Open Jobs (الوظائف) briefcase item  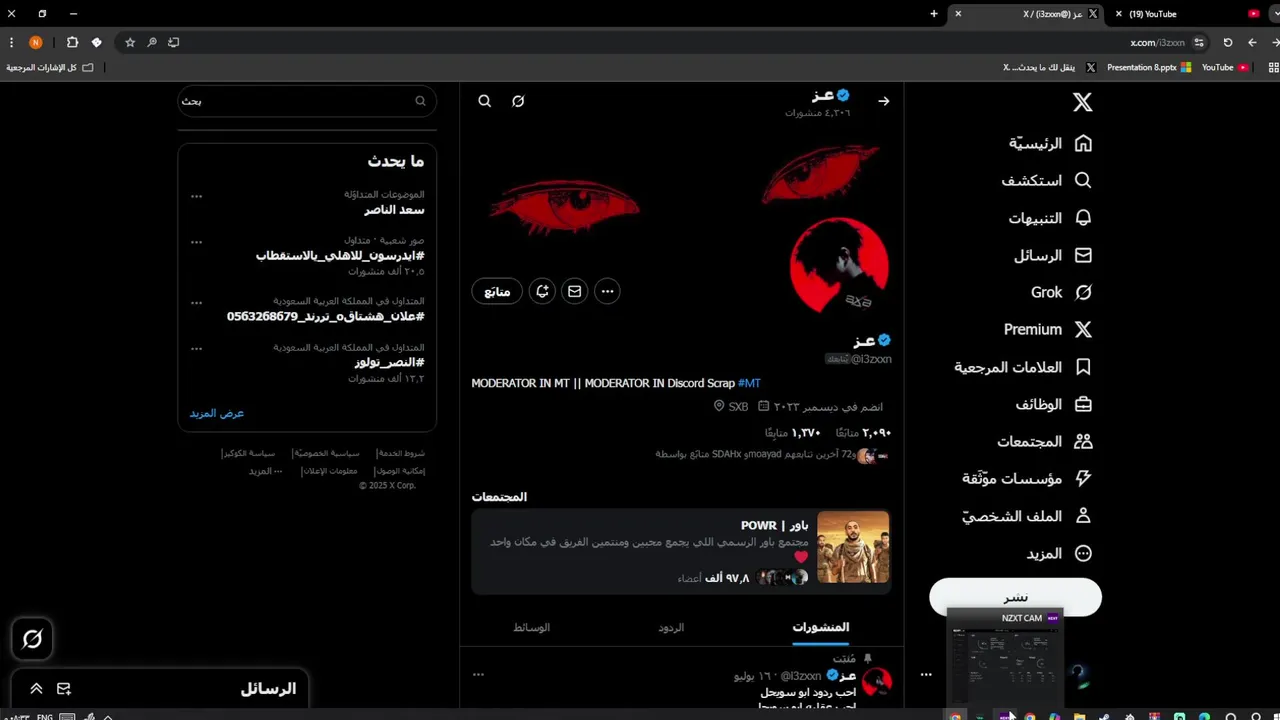point(1054,404)
